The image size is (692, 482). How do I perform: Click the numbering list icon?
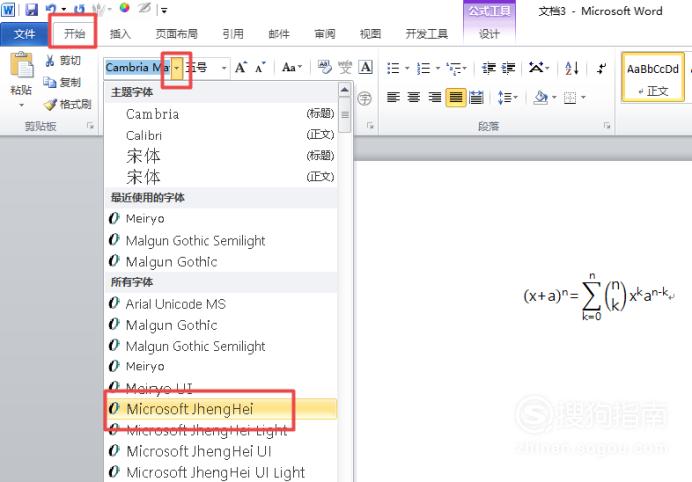coord(423,68)
